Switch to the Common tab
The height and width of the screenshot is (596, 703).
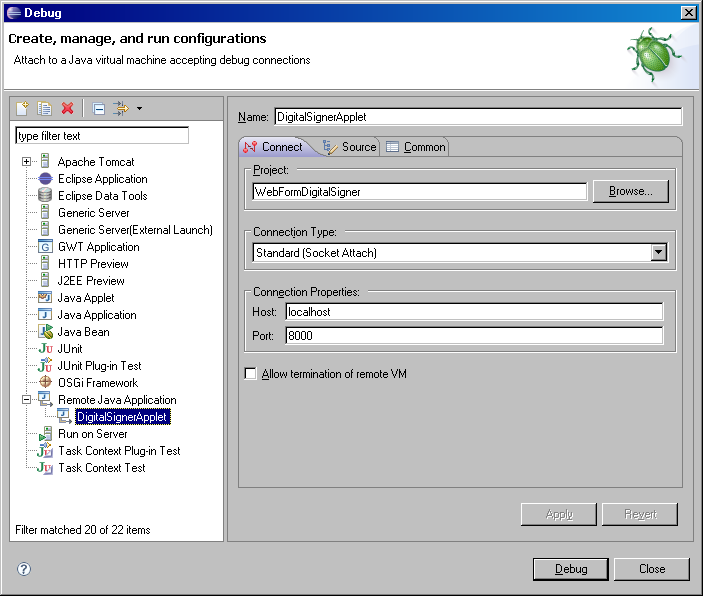tap(416, 147)
